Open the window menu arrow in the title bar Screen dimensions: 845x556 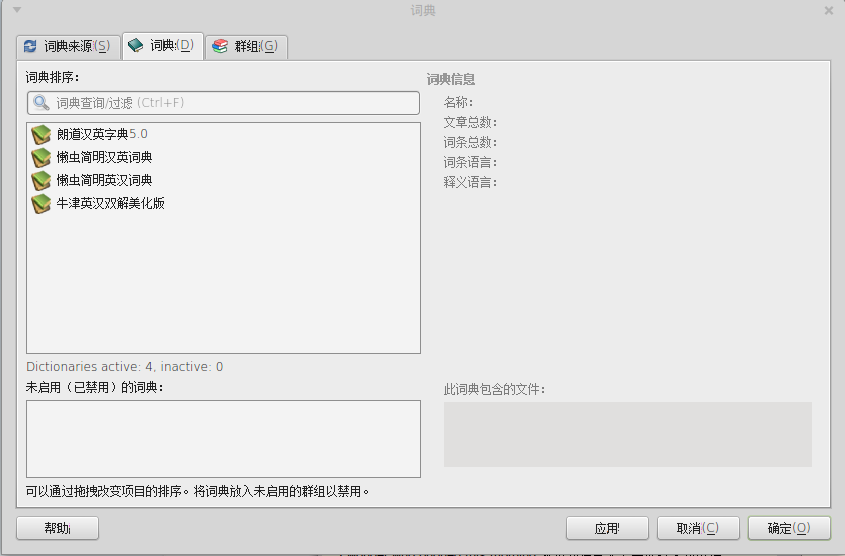pos(17,10)
